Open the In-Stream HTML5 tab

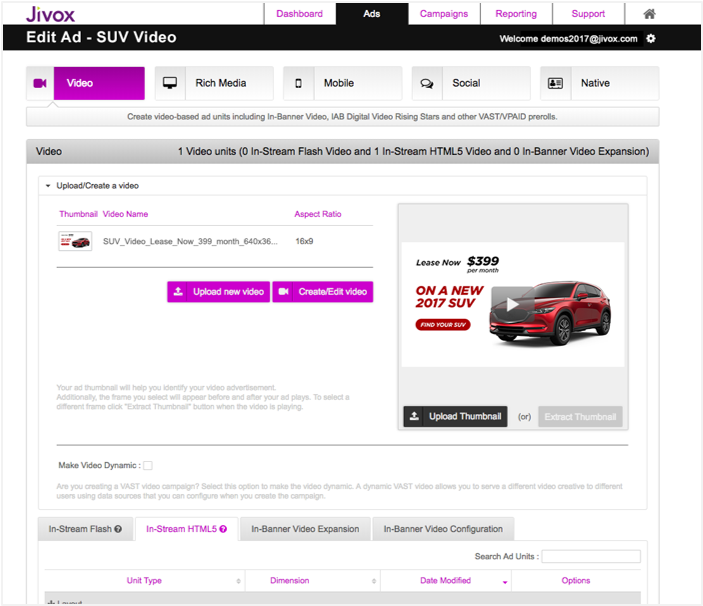tap(187, 529)
